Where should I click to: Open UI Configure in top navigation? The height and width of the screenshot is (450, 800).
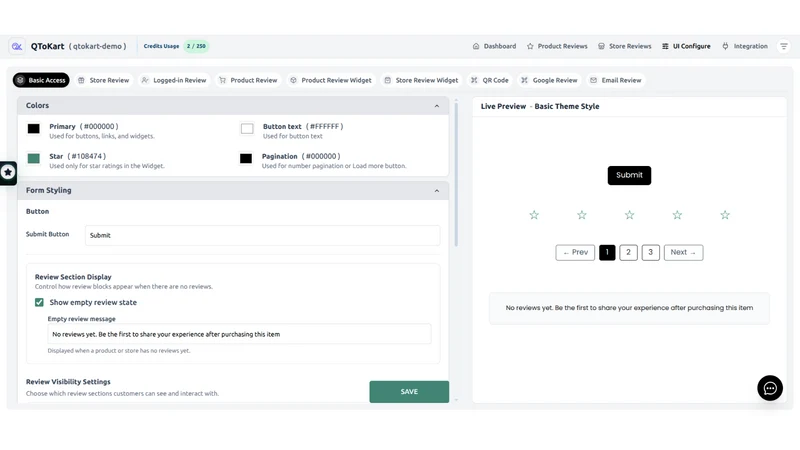(x=686, y=46)
